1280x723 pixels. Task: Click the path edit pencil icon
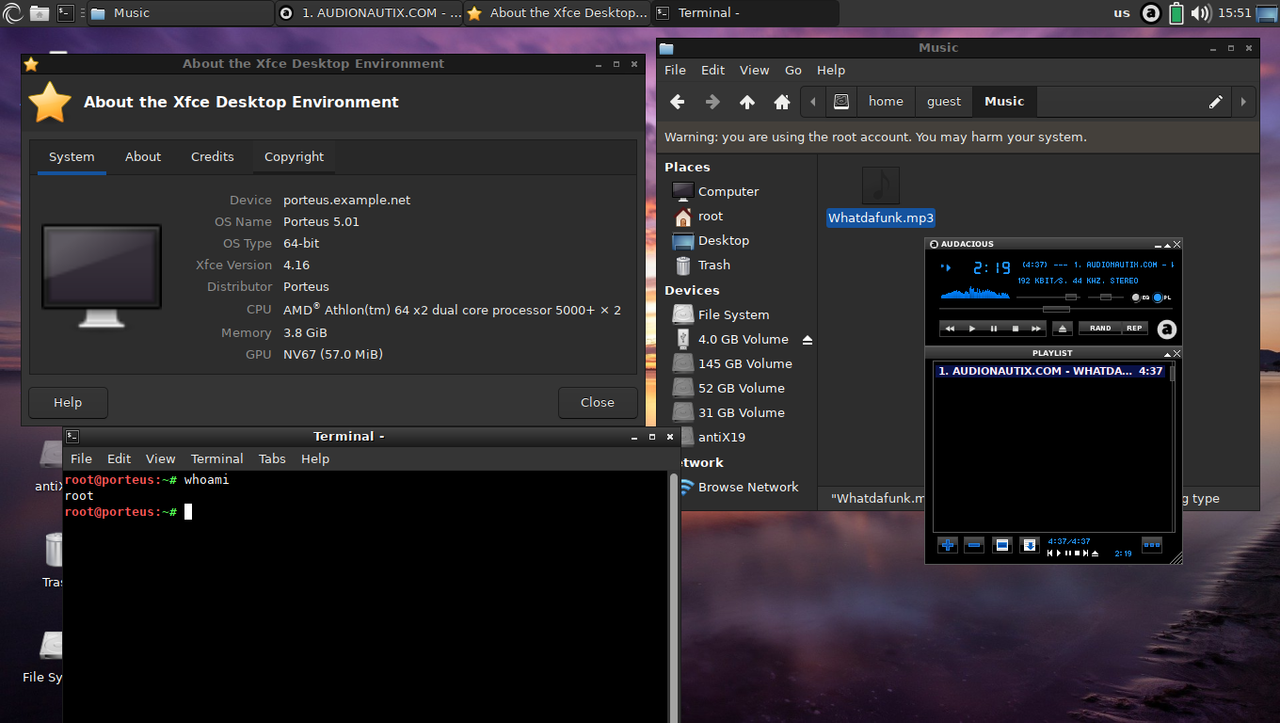pyautogui.click(x=1215, y=101)
